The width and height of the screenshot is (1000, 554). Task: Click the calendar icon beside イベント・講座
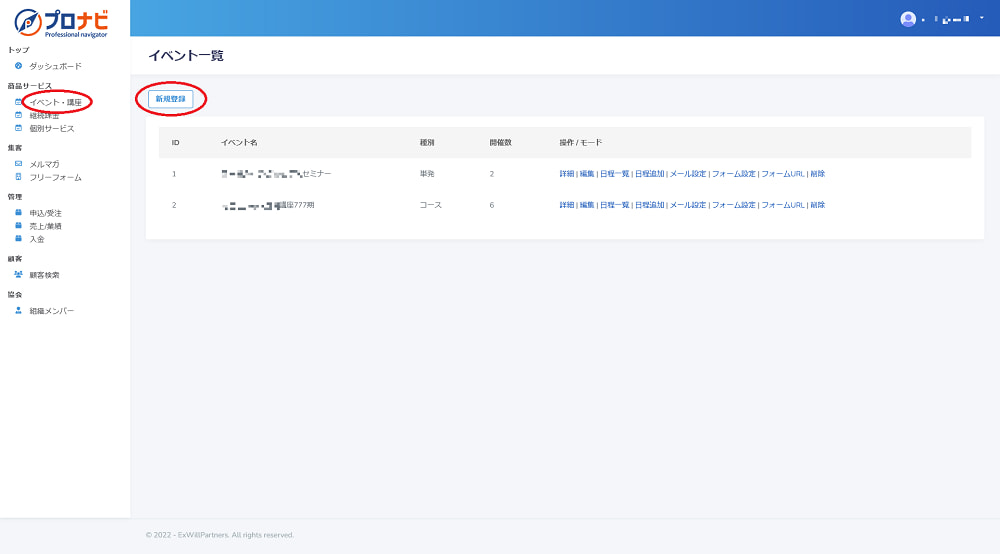pyautogui.click(x=18, y=102)
